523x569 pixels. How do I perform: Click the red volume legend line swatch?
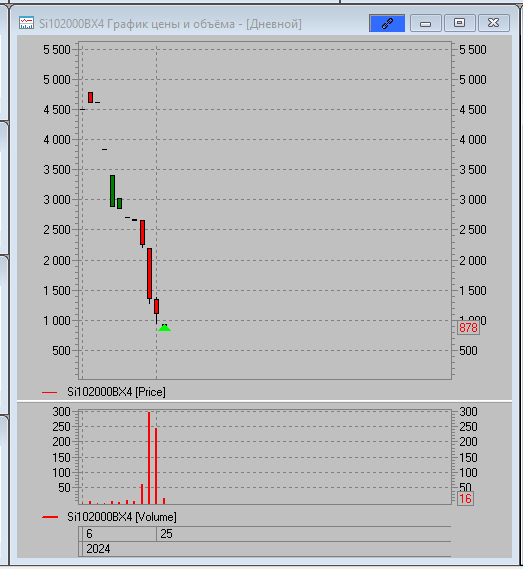click(x=50, y=517)
